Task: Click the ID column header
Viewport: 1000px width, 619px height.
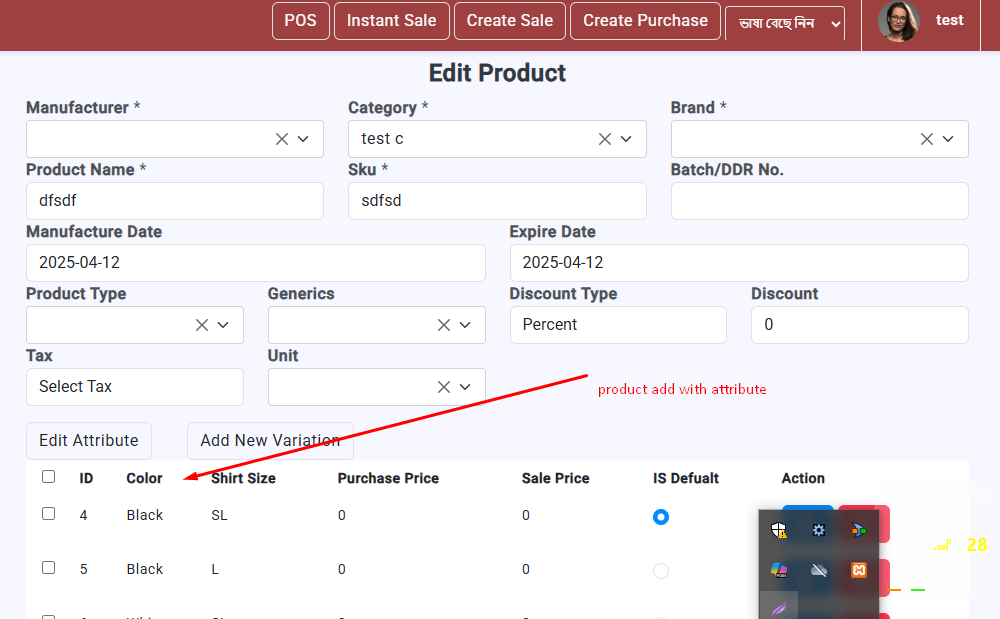Action: click(x=86, y=478)
